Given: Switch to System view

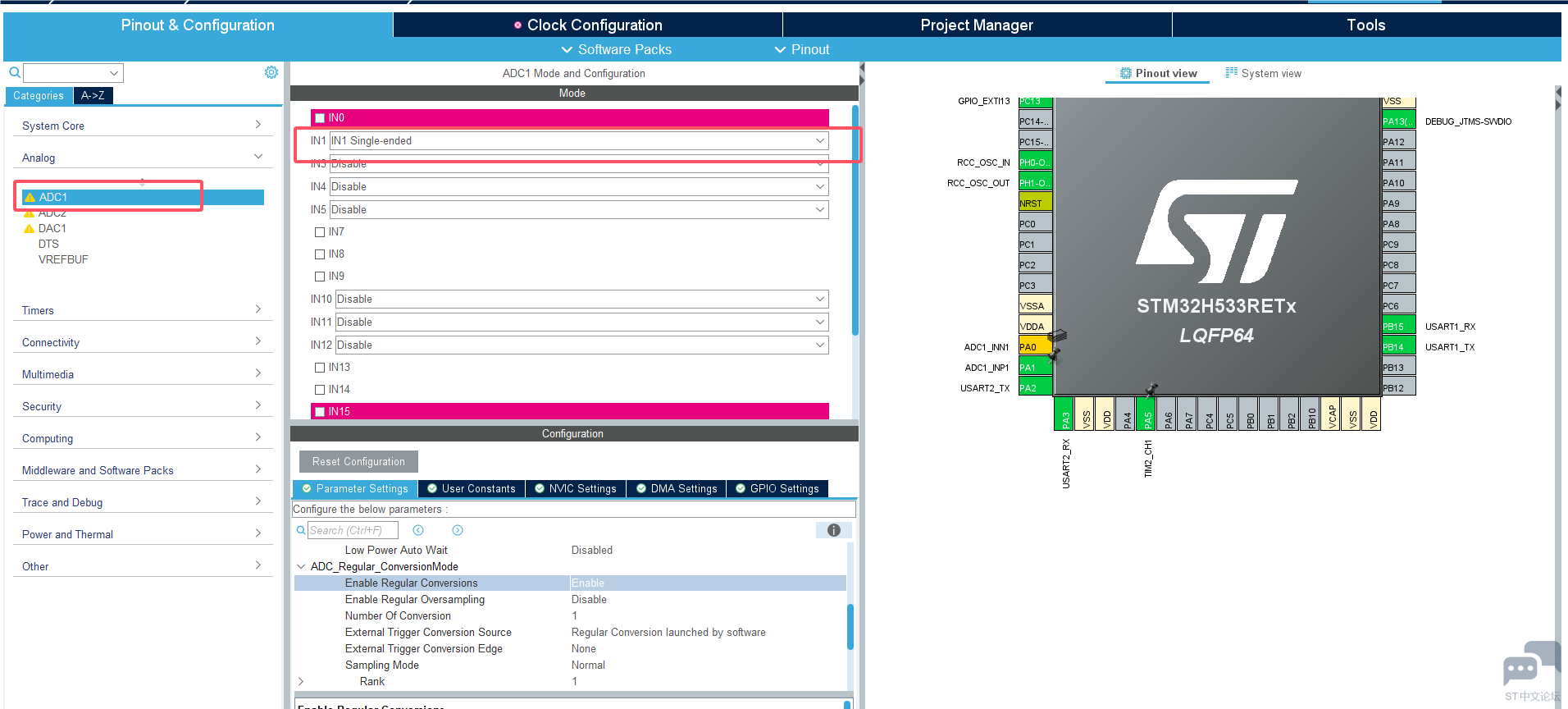Looking at the screenshot, I should 1264,74.
